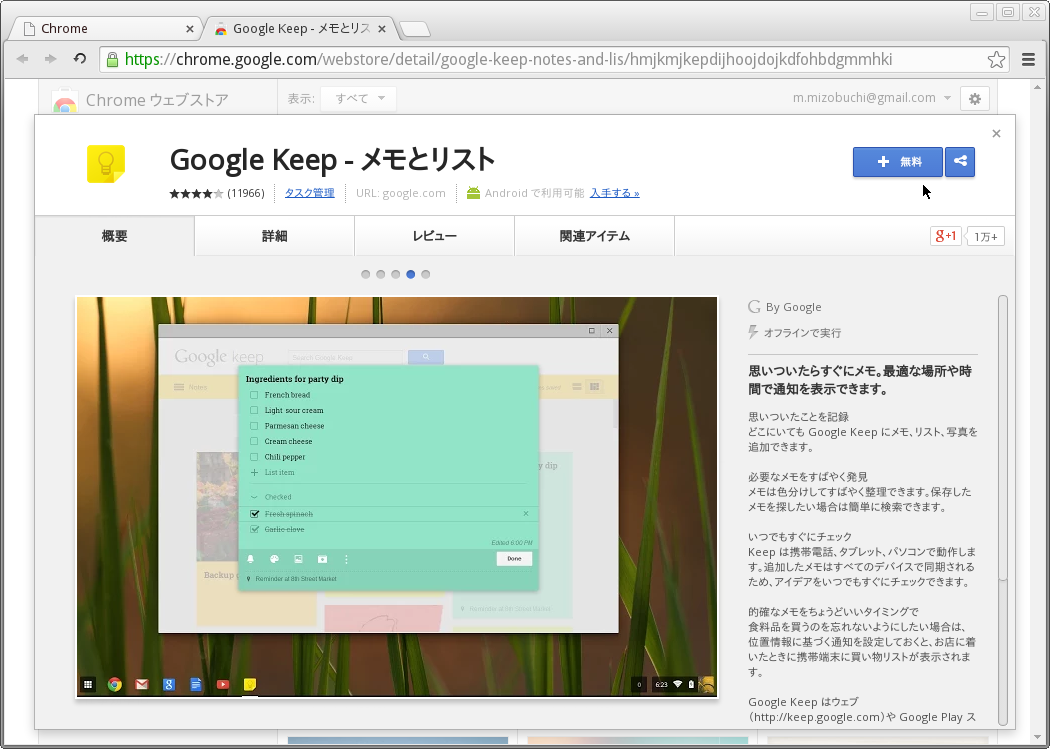Screen dimensions: 1050x749
Task: Click the By Google developer label
Action: coord(785,307)
